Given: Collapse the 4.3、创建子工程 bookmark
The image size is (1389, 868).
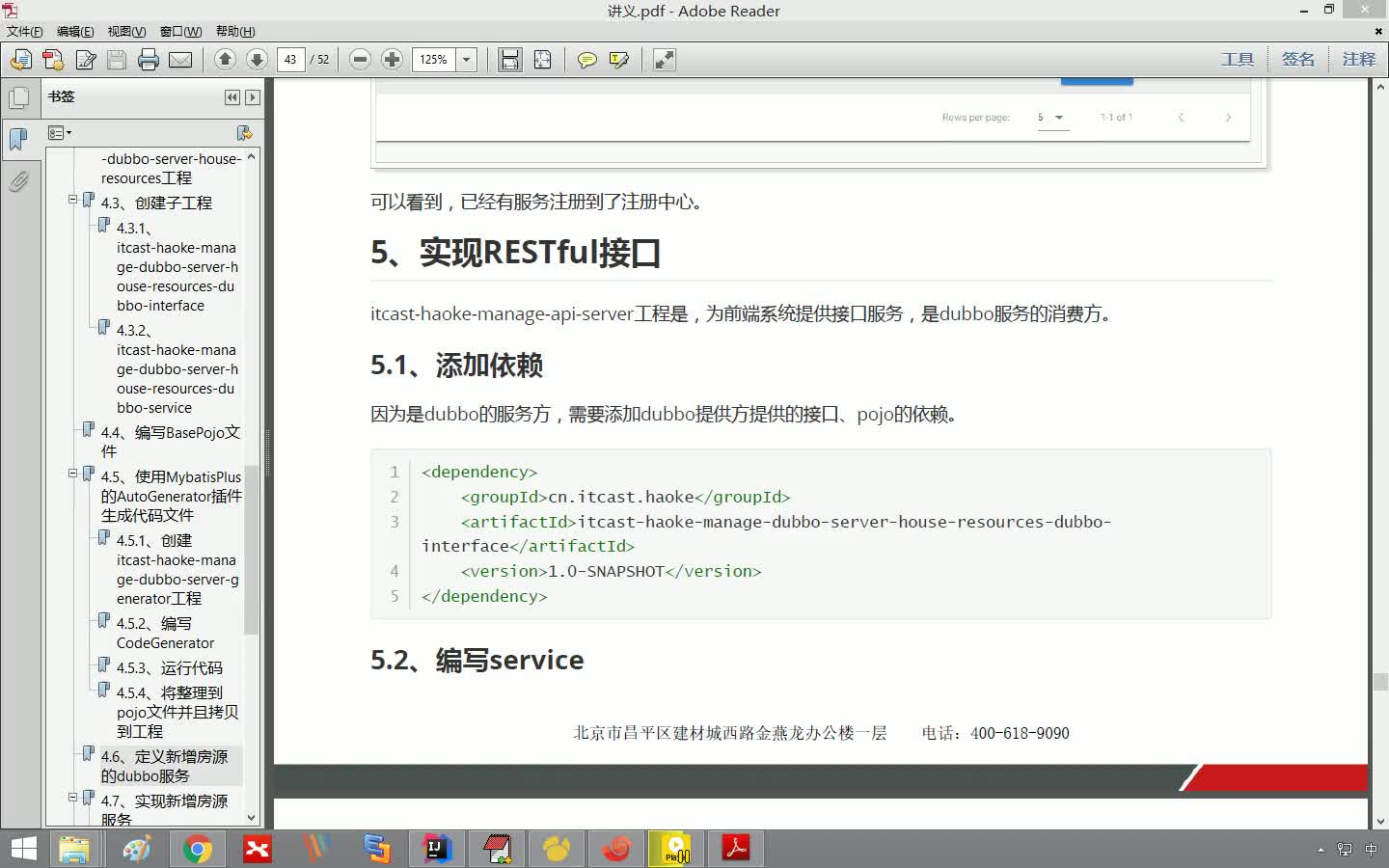Looking at the screenshot, I should (72, 200).
